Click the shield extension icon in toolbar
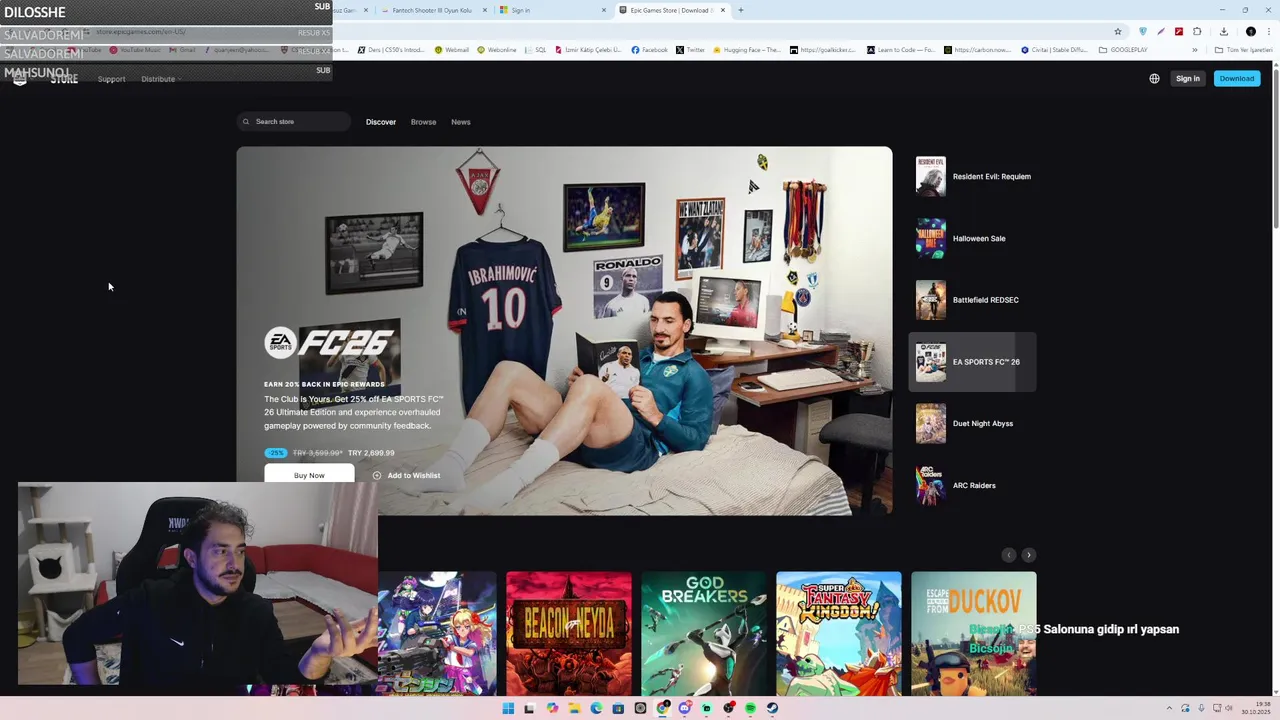The image size is (1280, 720). point(1143,31)
